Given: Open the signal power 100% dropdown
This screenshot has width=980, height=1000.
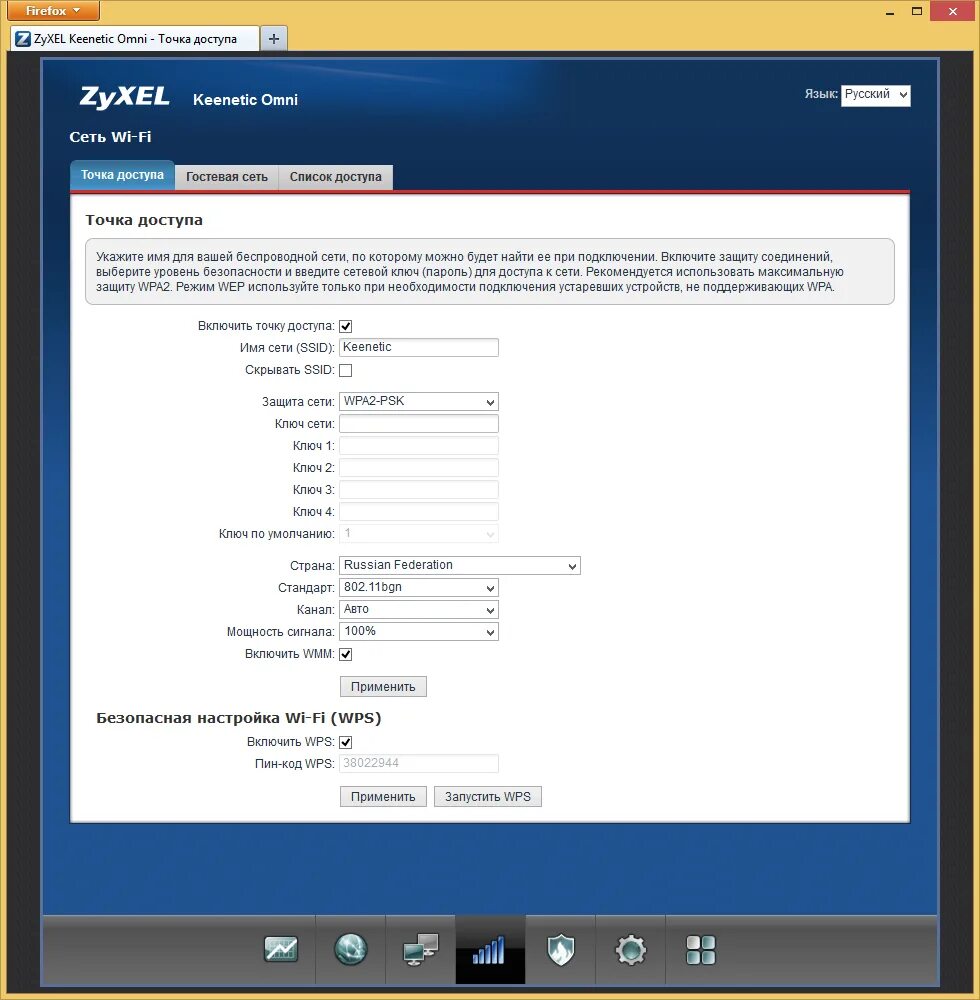Looking at the screenshot, I should 418,631.
